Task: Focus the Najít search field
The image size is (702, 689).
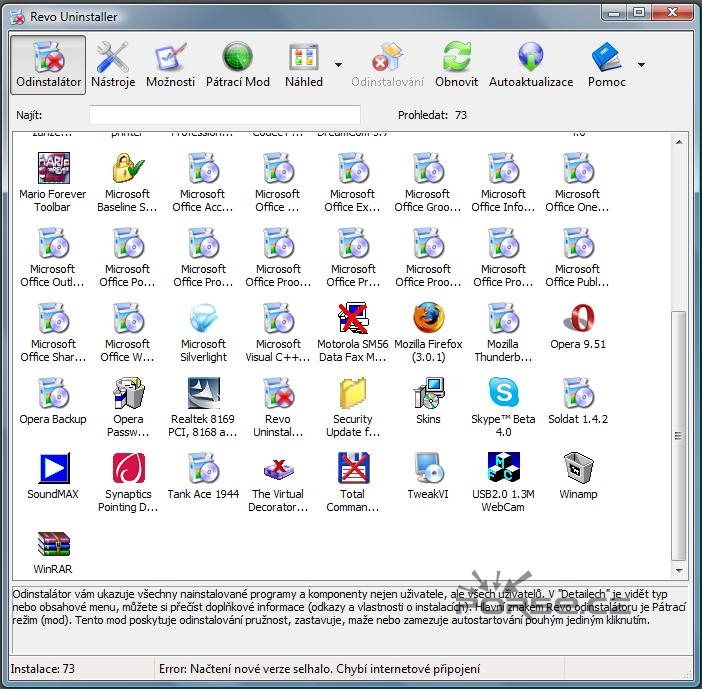Action: coord(225,115)
